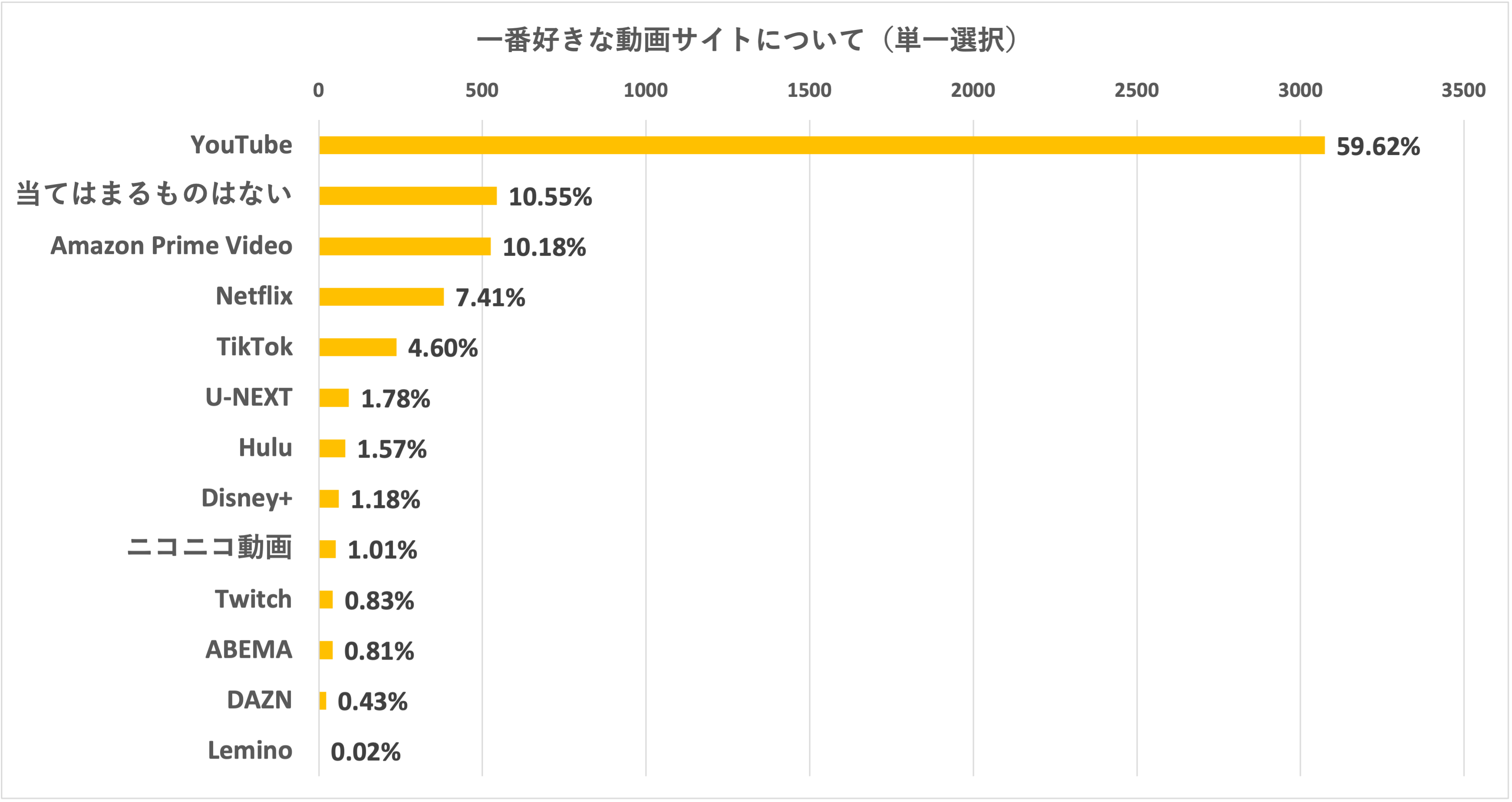Click the Hulu bar
Image resolution: width=1512 pixels, height=802 pixels.
click(x=332, y=448)
